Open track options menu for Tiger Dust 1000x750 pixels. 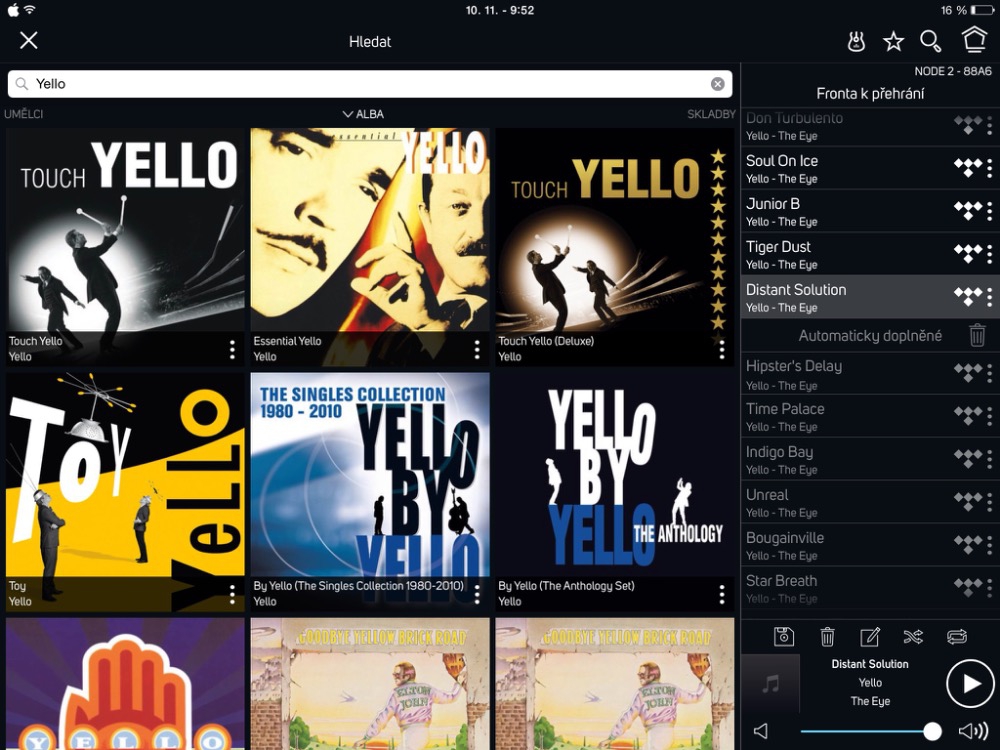coord(989,254)
